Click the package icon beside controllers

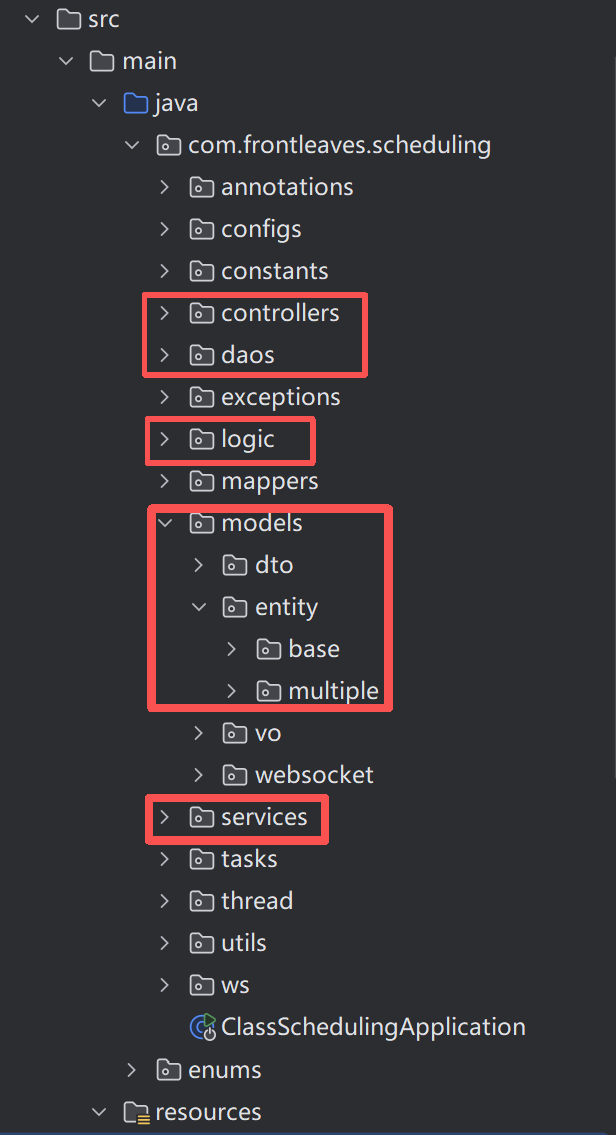201,312
